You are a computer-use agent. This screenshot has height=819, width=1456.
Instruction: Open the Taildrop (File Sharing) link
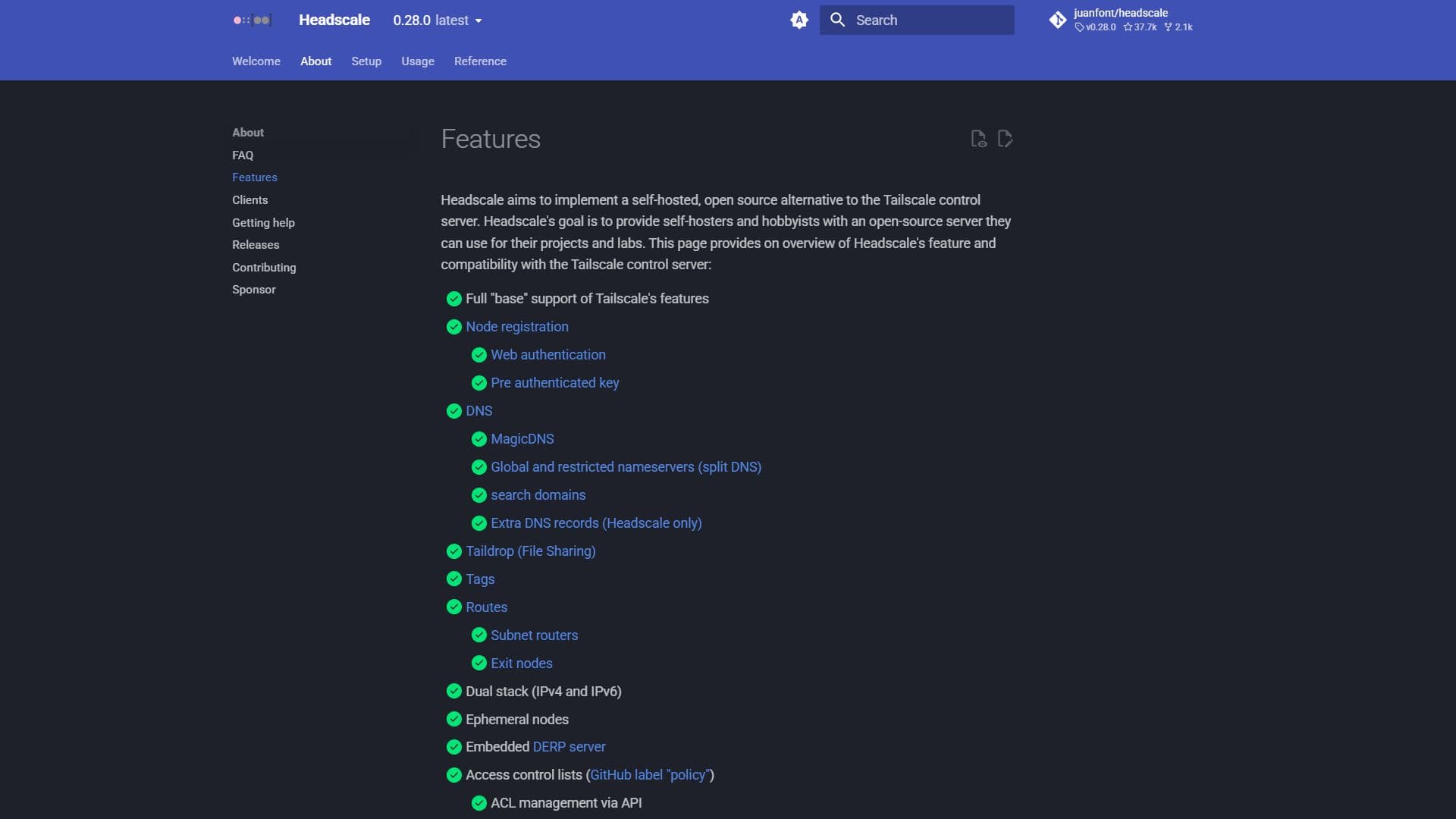531,551
